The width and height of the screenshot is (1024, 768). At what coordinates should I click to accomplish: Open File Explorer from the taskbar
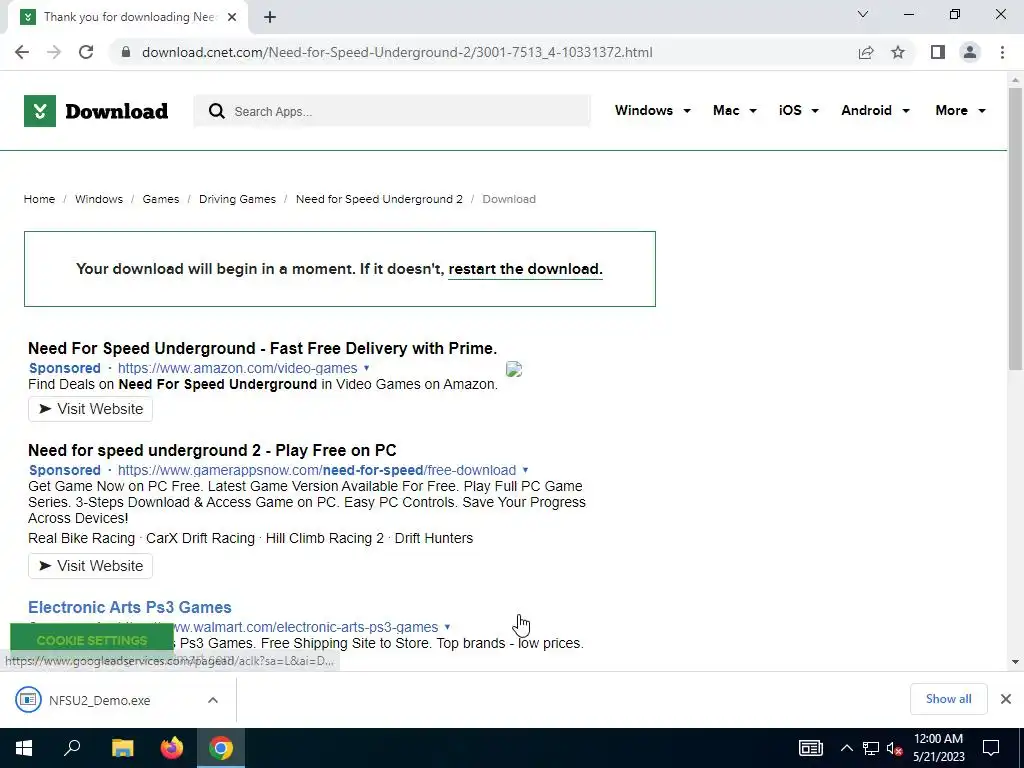122,748
